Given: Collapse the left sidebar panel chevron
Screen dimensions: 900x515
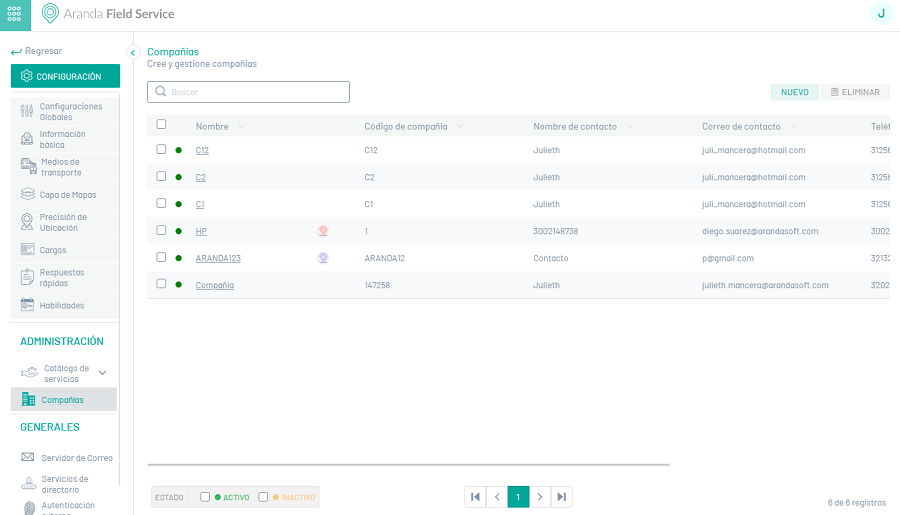Looking at the screenshot, I should click(x=133, y=52).
